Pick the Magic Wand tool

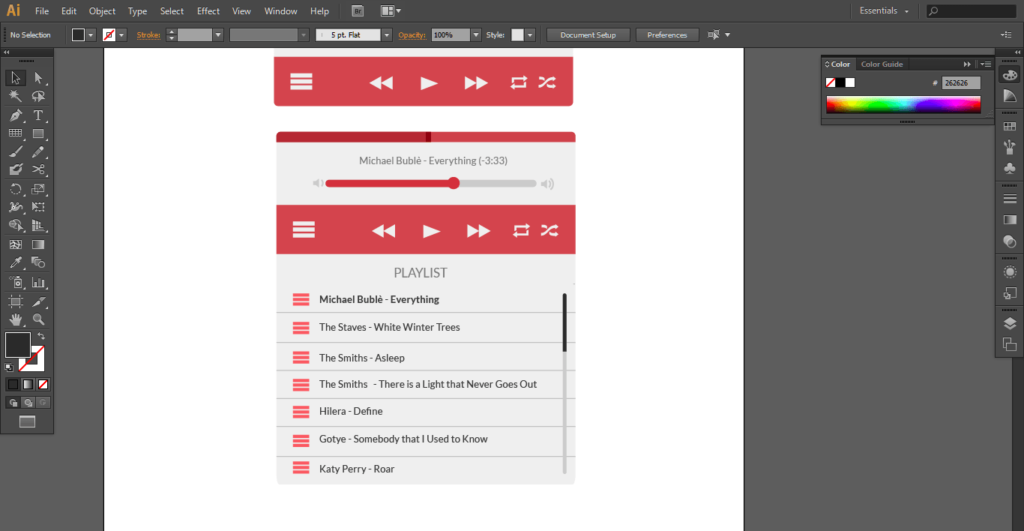[x=15, y=97]
